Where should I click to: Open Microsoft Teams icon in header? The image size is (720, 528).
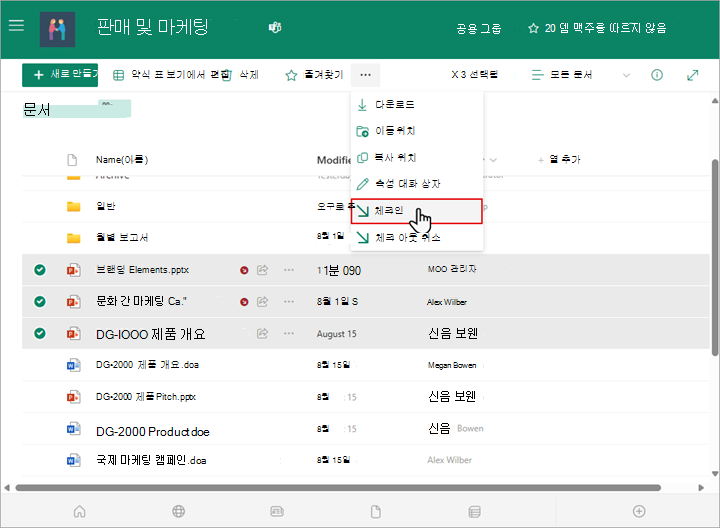275,28
